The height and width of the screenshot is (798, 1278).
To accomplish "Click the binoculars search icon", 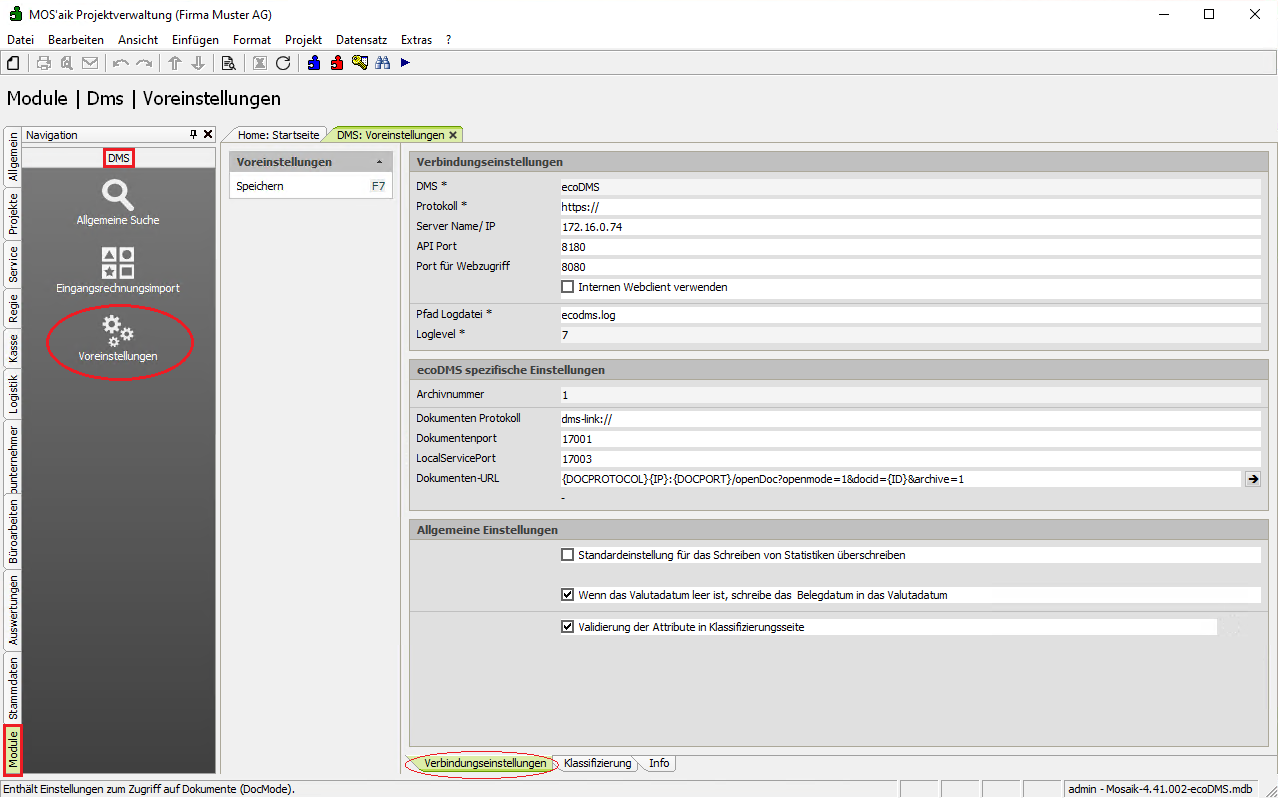I will coord(383,63).
